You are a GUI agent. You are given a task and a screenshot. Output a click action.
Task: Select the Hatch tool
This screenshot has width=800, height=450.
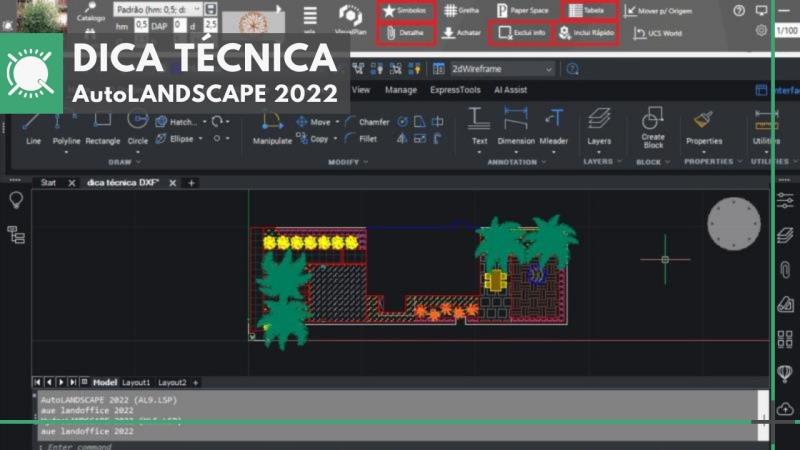point(176,122)
